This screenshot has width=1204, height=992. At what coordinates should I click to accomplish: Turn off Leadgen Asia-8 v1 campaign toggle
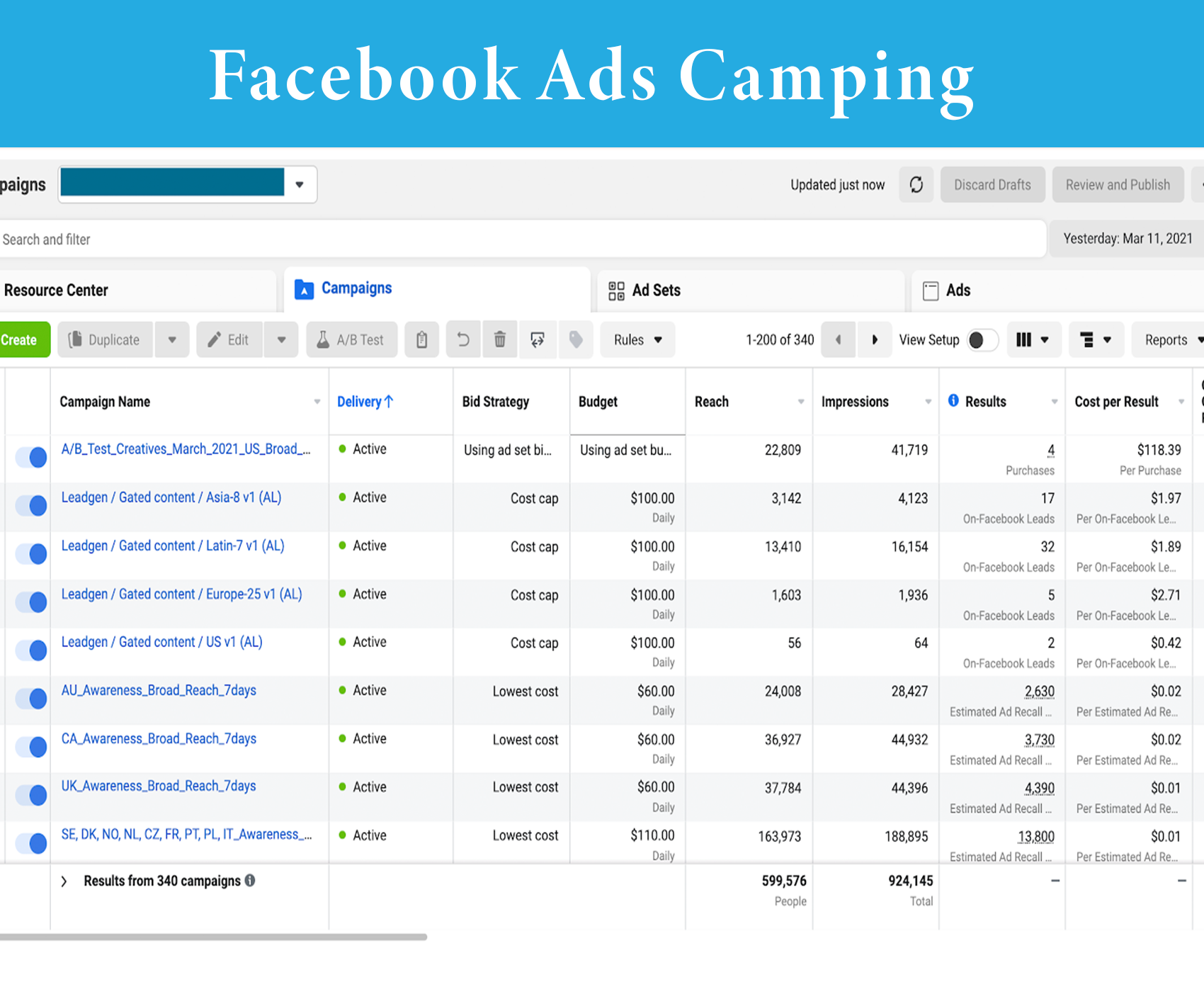click(x=32, y=505)
